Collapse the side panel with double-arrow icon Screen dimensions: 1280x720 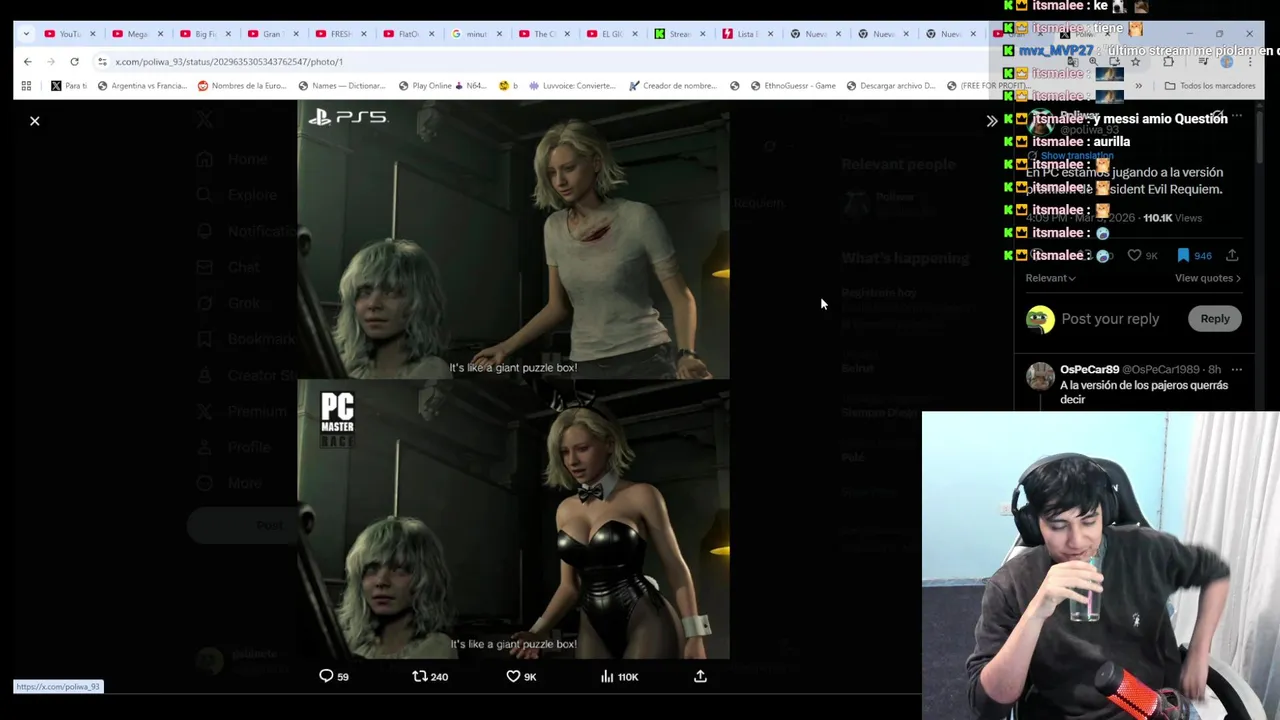[991, 121]
